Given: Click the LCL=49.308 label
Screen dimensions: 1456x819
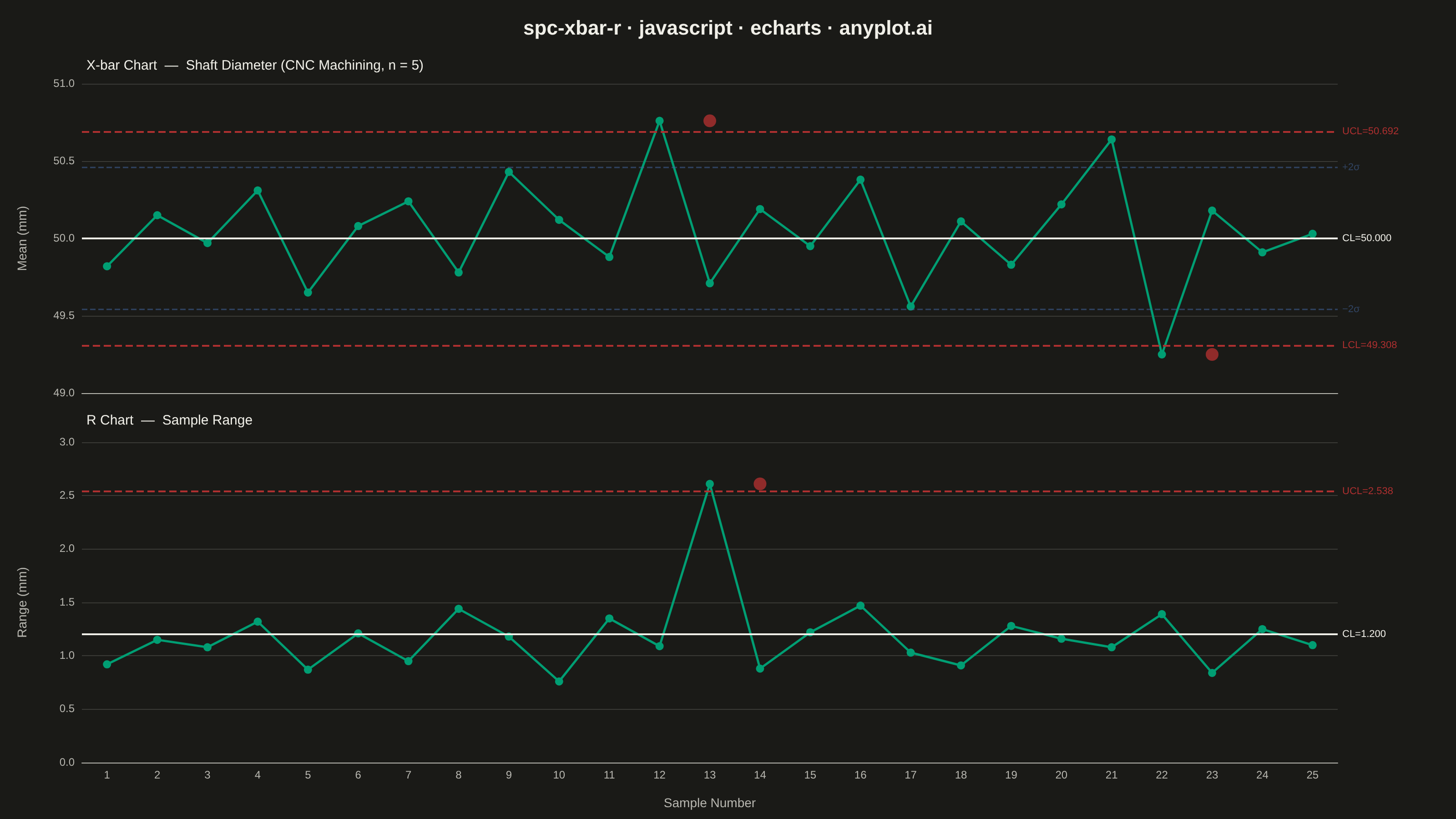Looking at the screenshot, I should [x=1369, y=345].
